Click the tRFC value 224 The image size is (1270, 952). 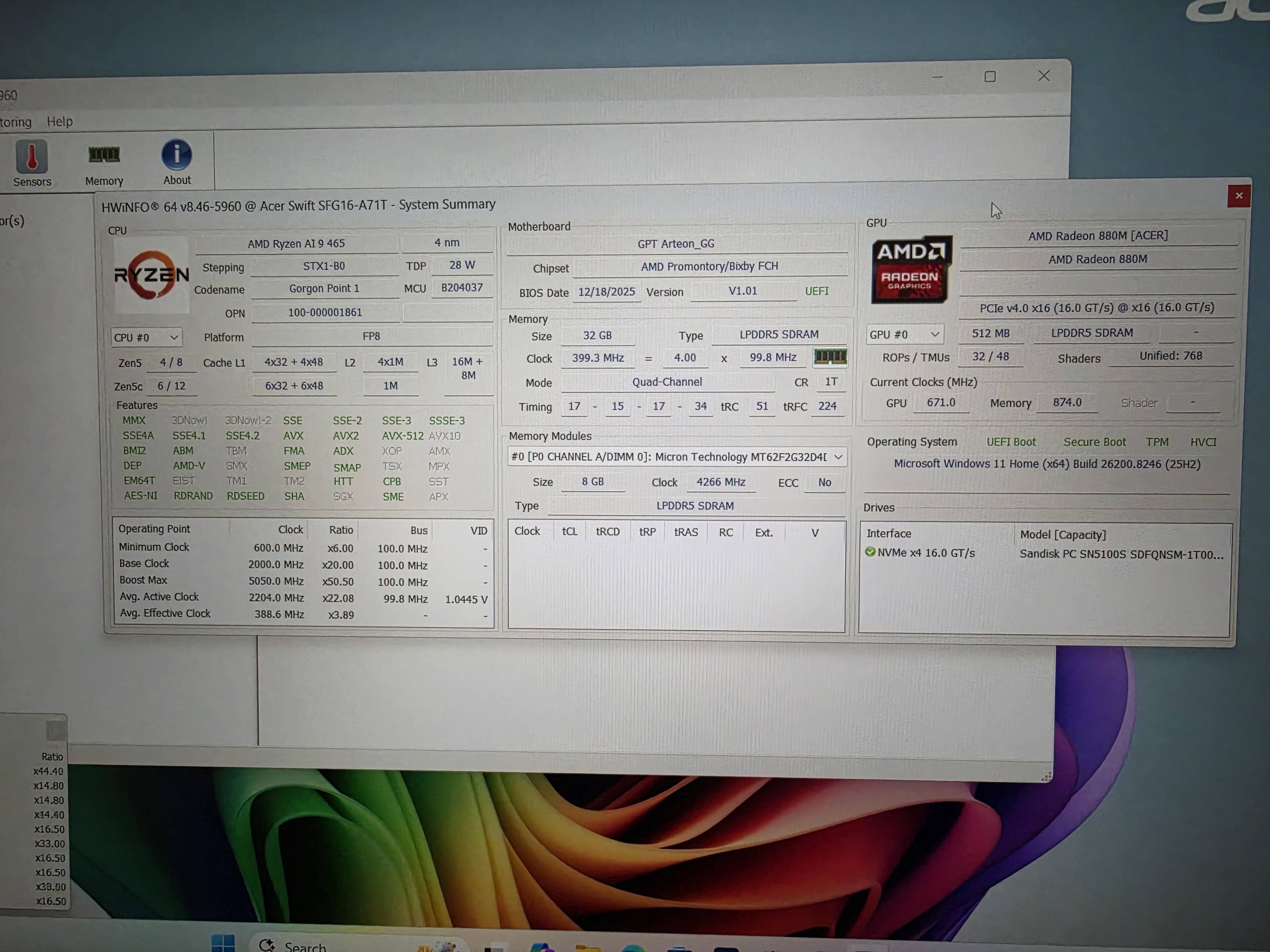click(827, 406)
